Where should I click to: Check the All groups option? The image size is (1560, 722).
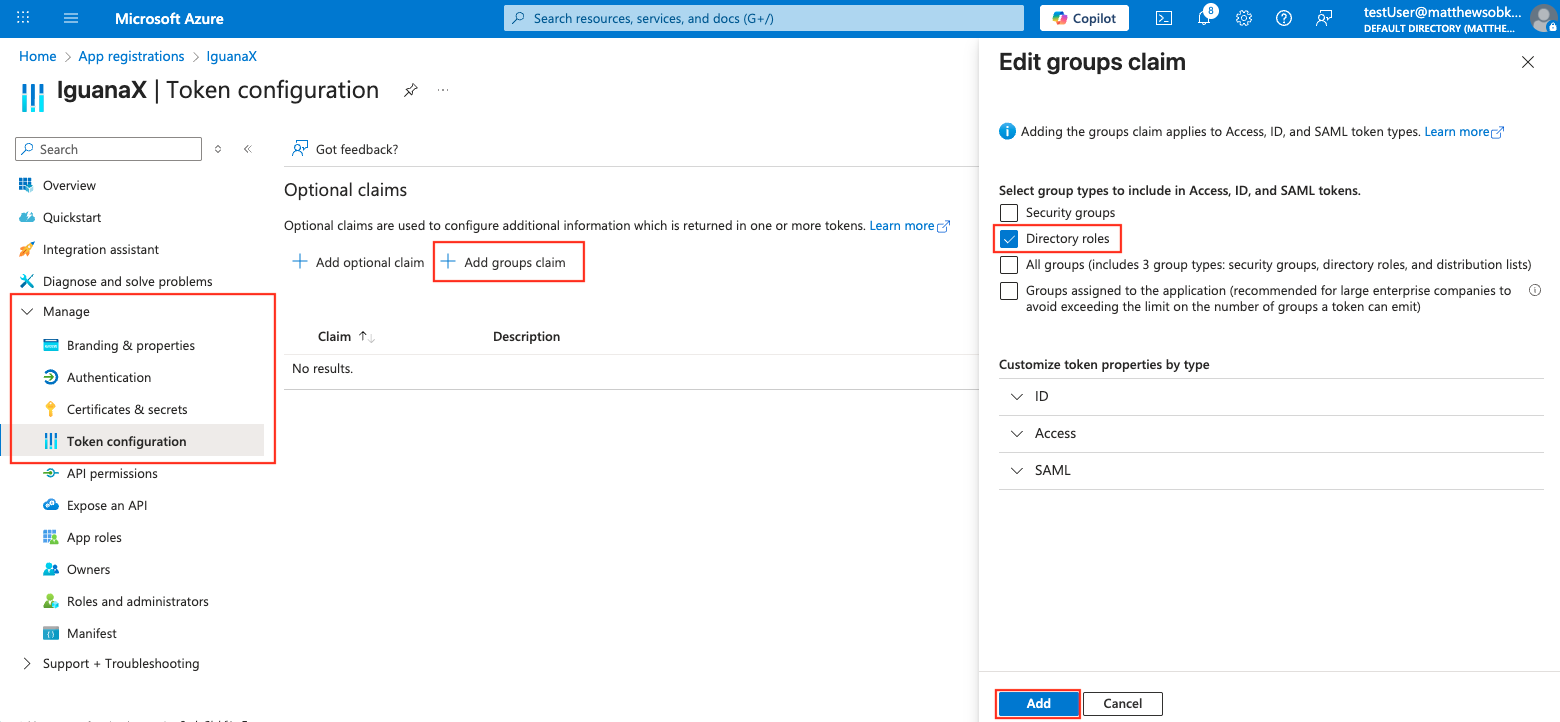point(1009,265)
